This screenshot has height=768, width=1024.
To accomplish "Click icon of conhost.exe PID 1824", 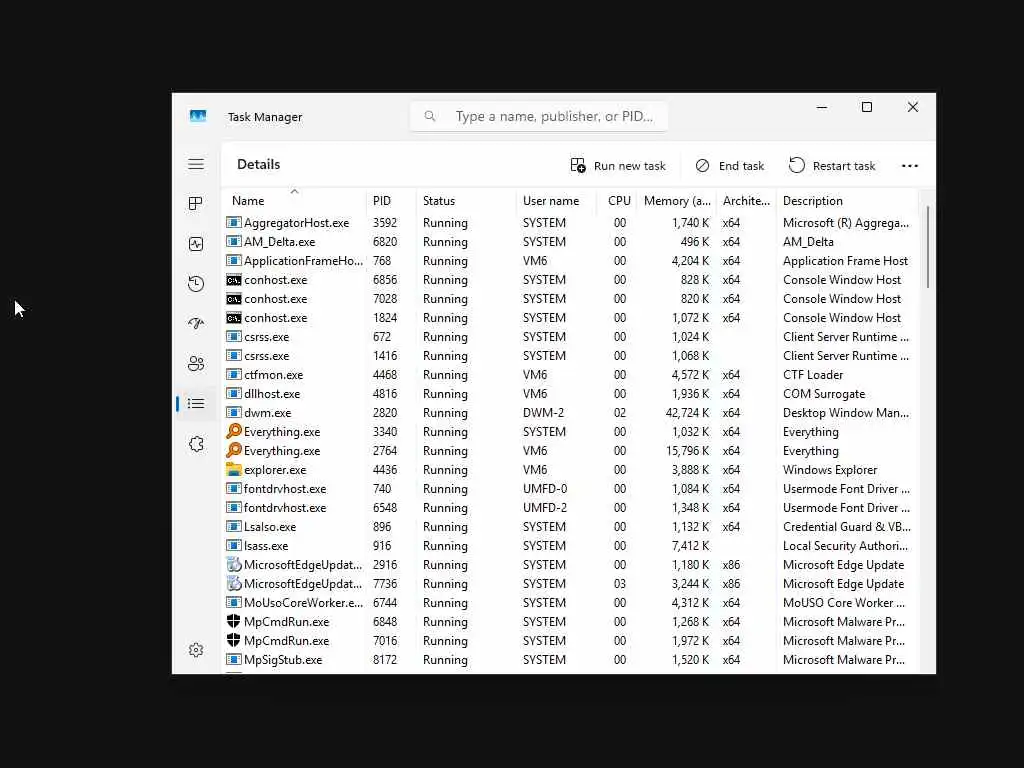I will (234, 317).
